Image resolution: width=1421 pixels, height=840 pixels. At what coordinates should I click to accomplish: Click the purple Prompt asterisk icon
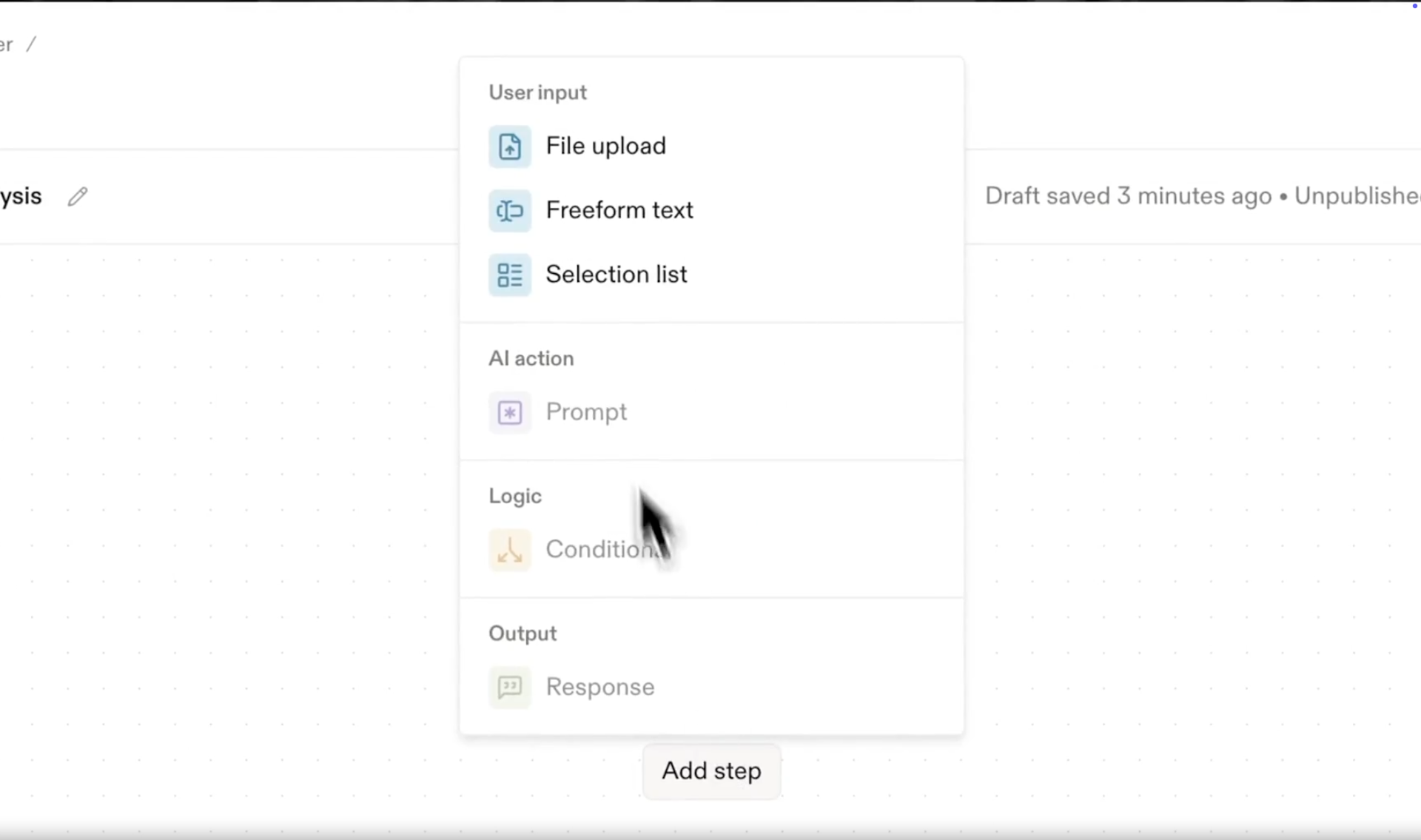click(x=509, y=412)
